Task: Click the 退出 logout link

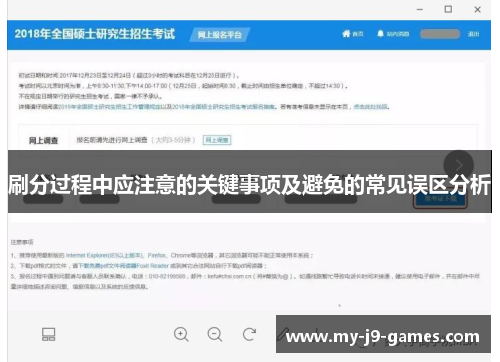Action: [x=473, y=34]
